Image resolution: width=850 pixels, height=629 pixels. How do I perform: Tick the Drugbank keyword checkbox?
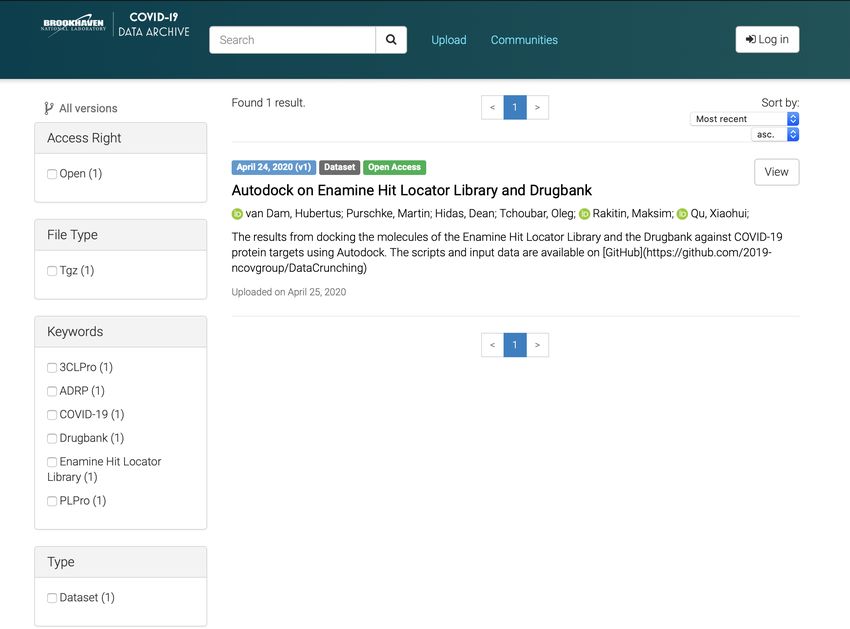point(52,438)
